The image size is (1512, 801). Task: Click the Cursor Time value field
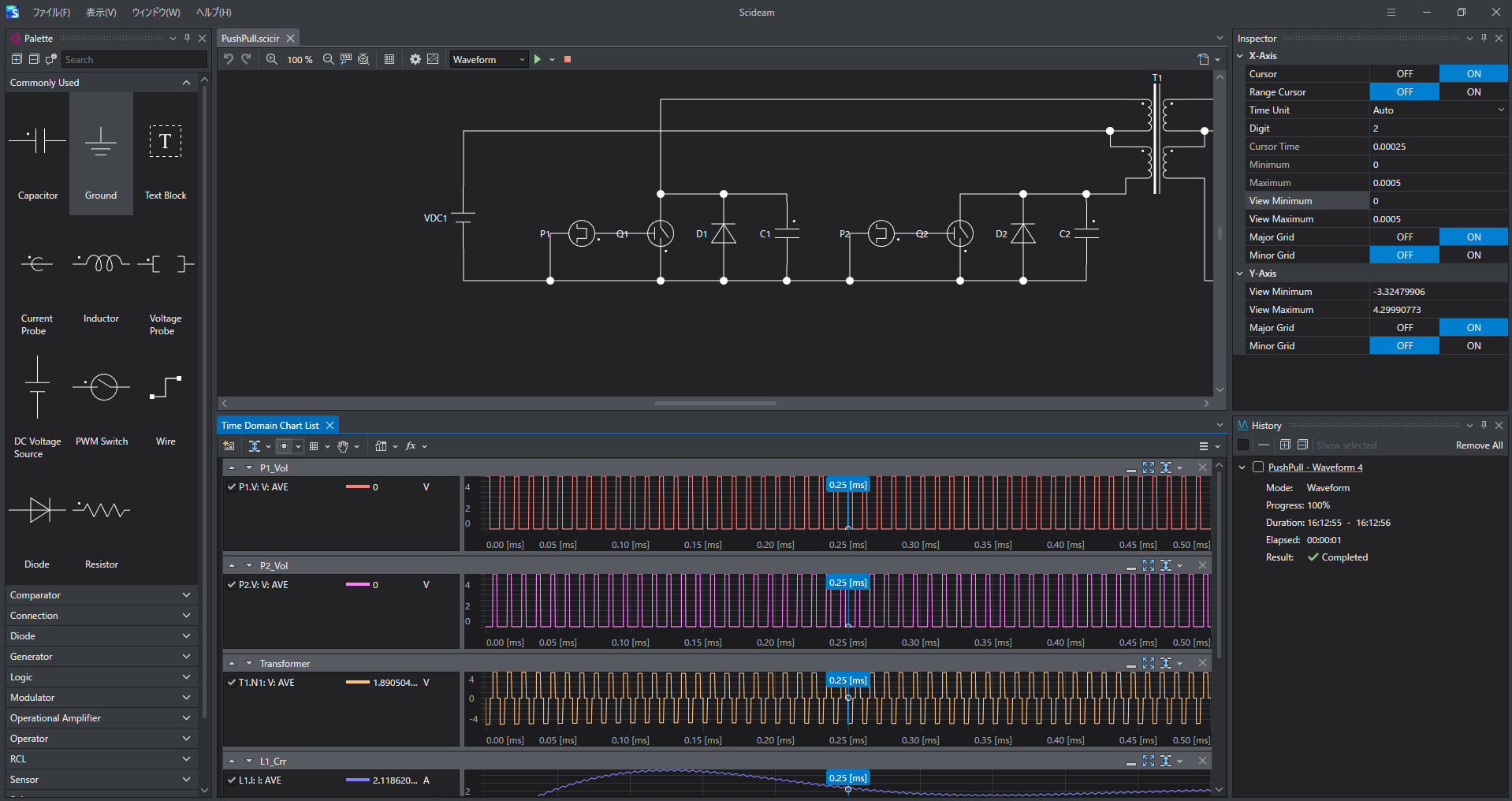point(1439,147)
